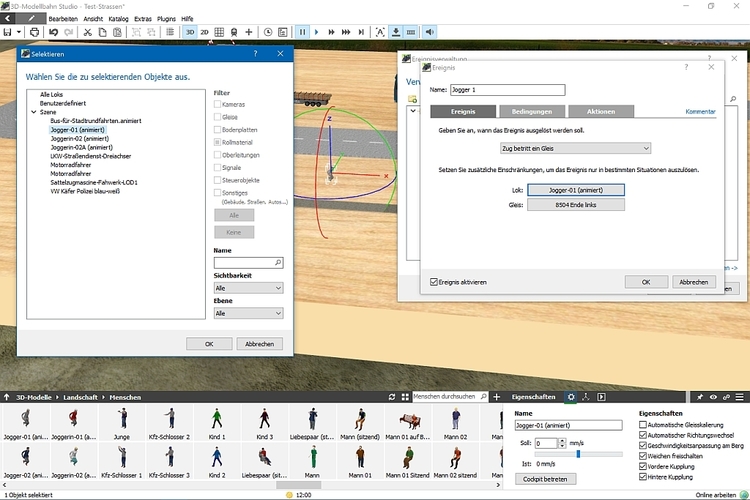Pause the simulation
Image resolution: width=750 pixels, height=500 pixels.
(303, 32)
